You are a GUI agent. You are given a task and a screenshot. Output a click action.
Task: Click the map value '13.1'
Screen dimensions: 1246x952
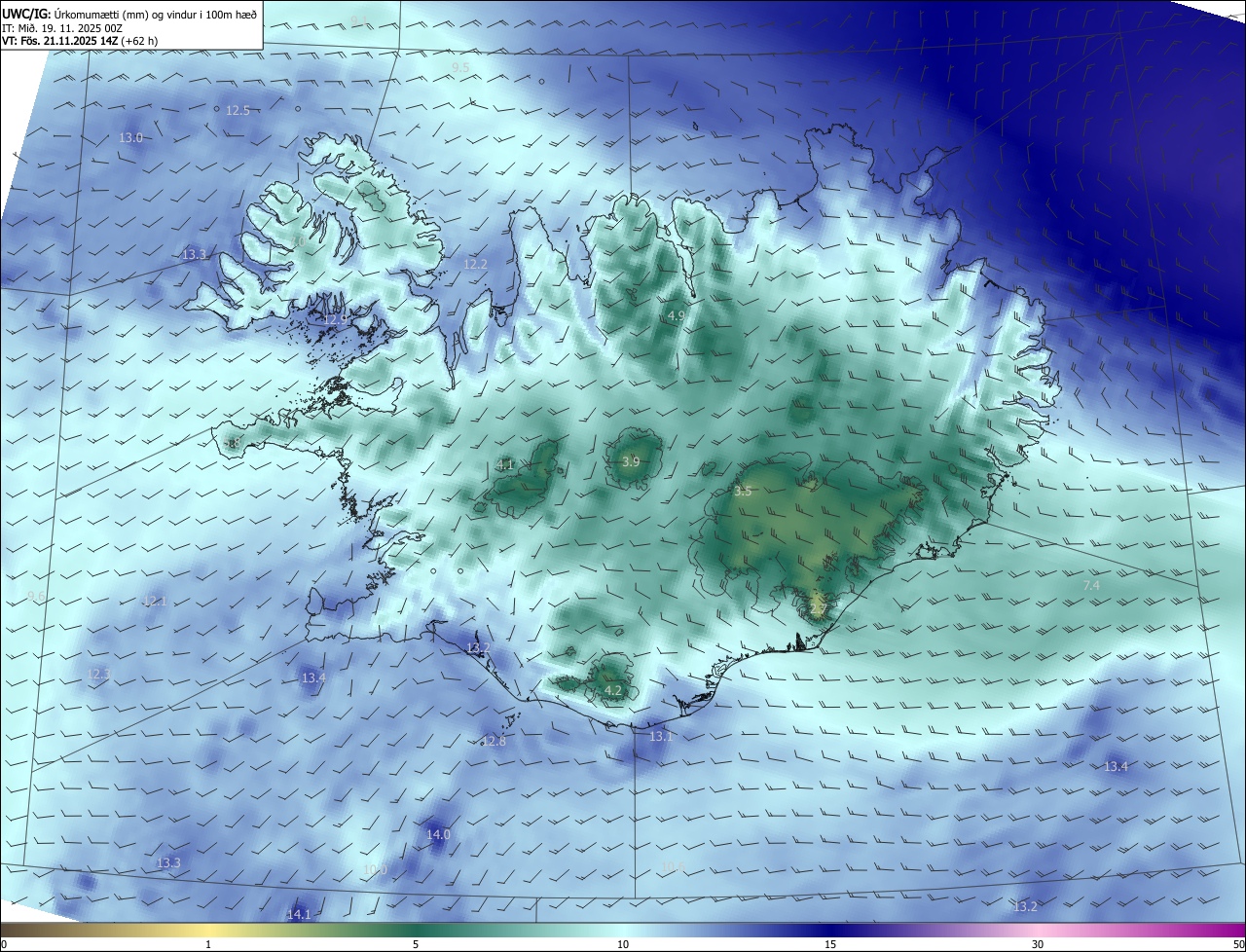point(661,737)
